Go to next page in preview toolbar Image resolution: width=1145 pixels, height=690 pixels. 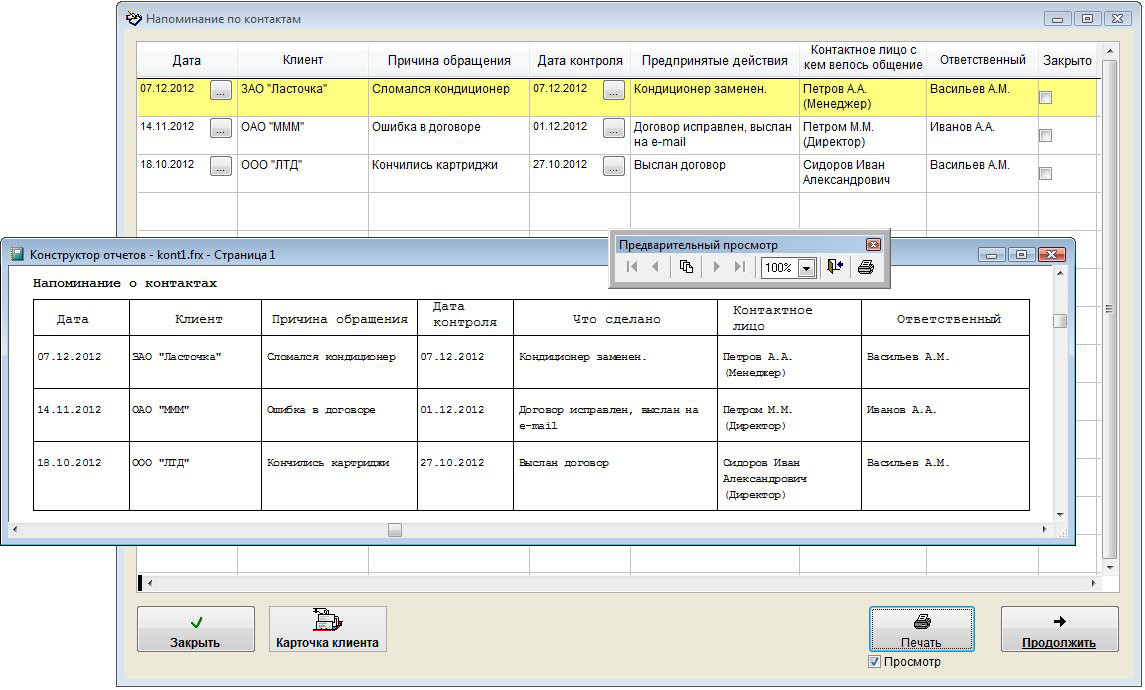(x=716, y=267)
